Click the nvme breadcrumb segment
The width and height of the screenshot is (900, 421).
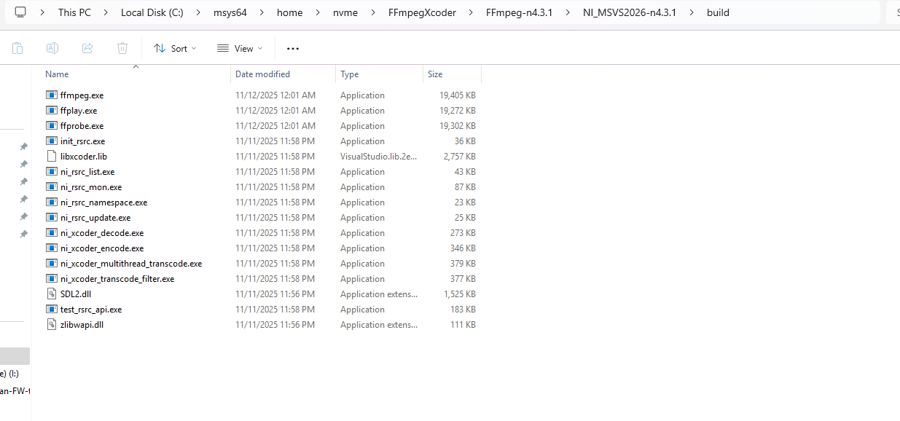pos(345,12)
